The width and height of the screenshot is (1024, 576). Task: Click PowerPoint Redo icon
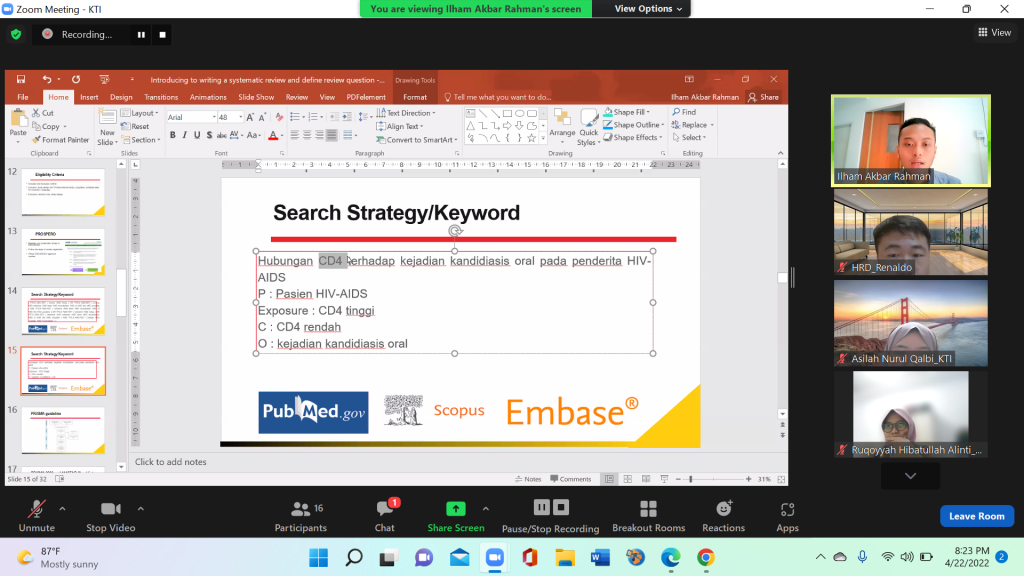[76, 80]
